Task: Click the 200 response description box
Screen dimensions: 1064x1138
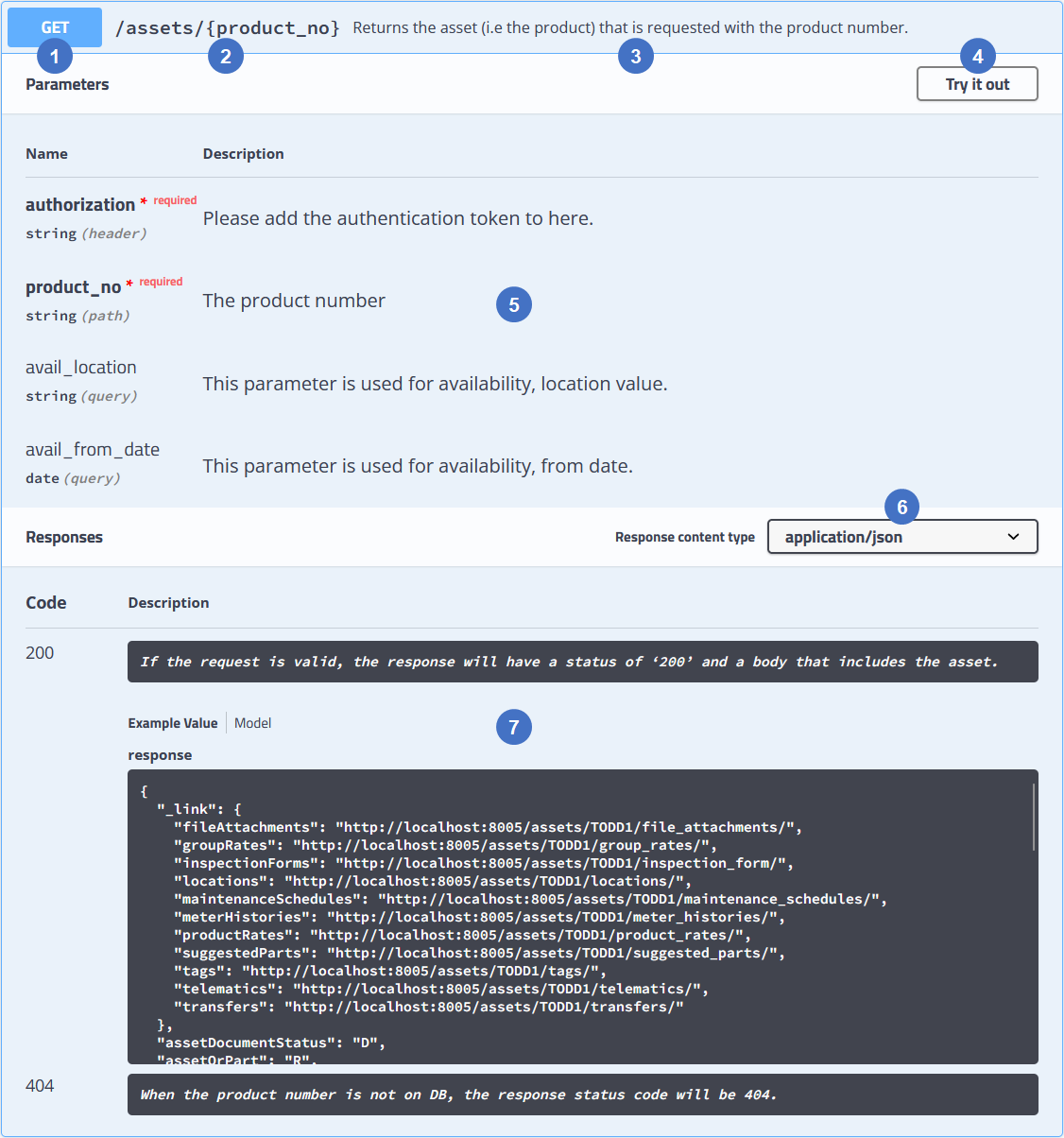Action: [582, 662]
